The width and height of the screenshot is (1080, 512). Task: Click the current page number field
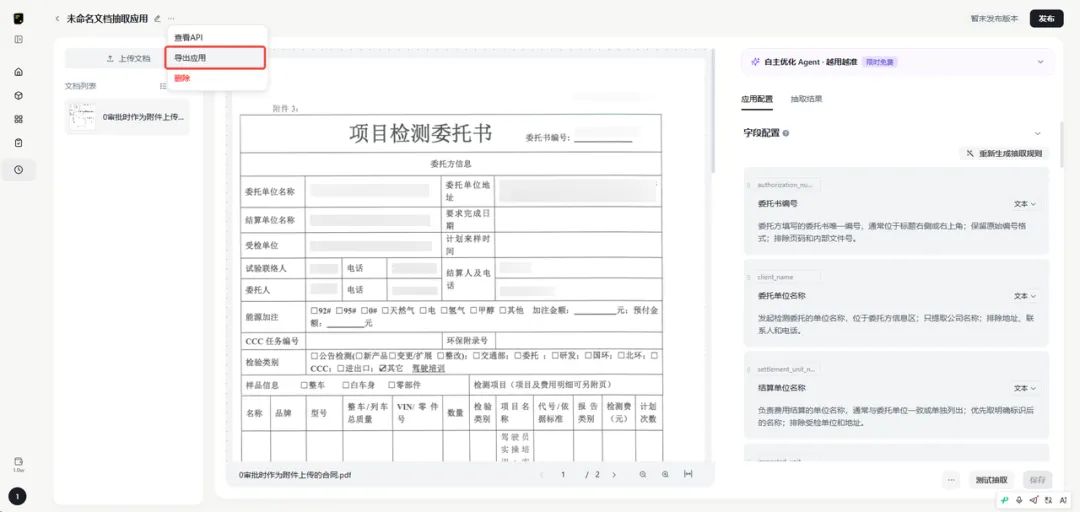pos(563,475)
